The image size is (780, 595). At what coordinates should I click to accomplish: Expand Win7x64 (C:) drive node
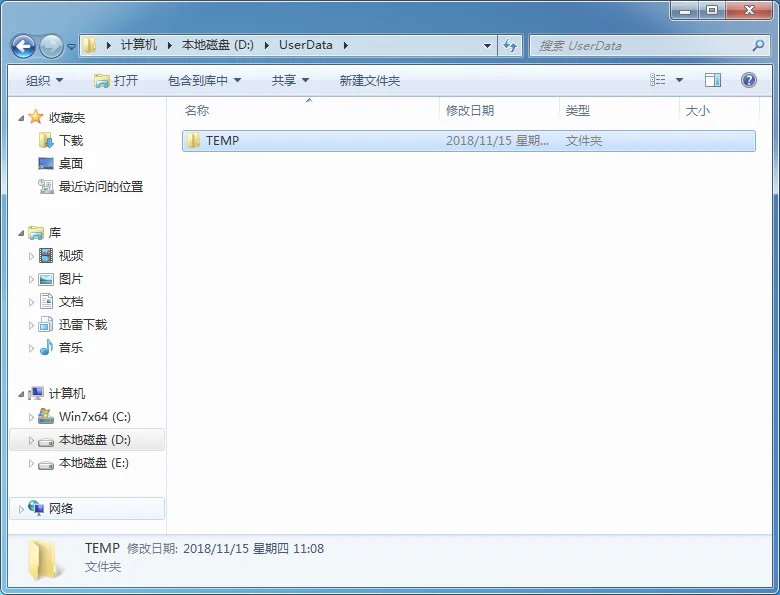tap(32, 417)
